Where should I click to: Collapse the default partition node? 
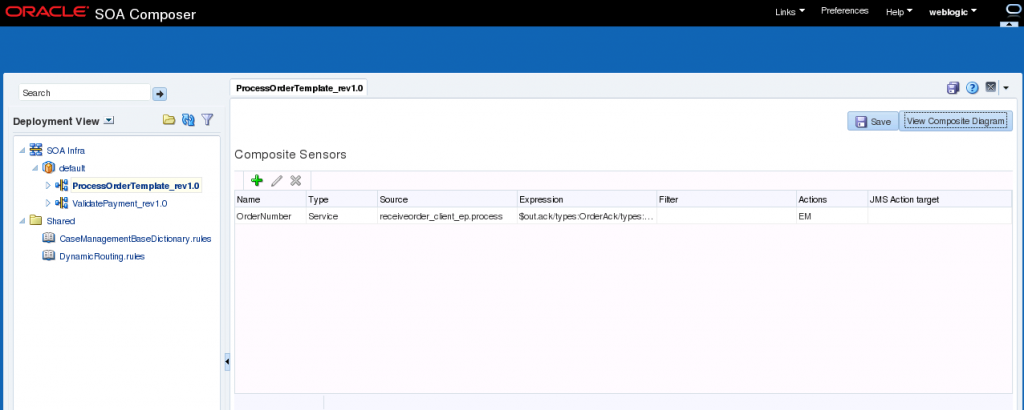pos(35,168)
